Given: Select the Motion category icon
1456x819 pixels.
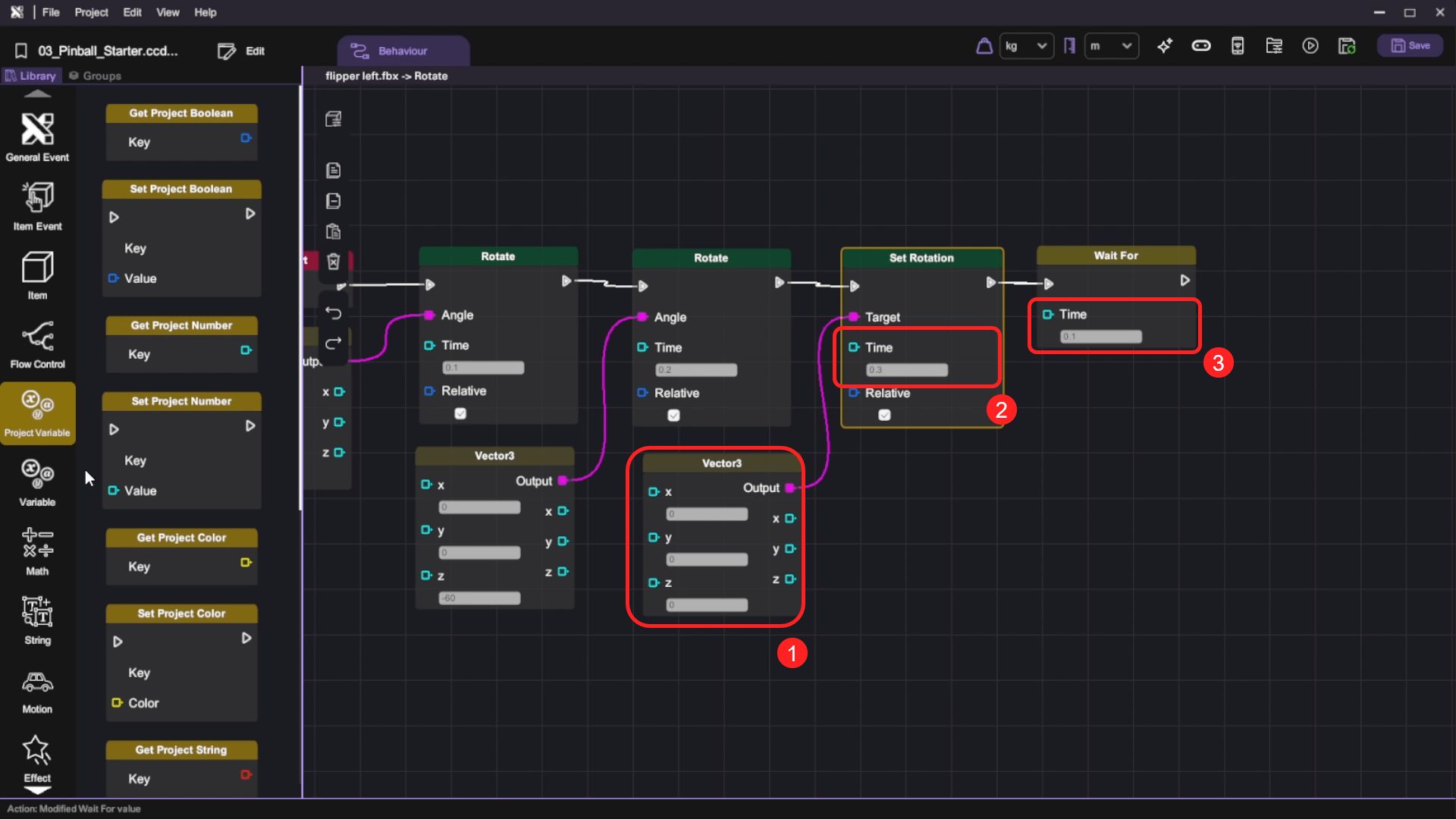Looking at the screenshot, I should [x=37, y=689].
